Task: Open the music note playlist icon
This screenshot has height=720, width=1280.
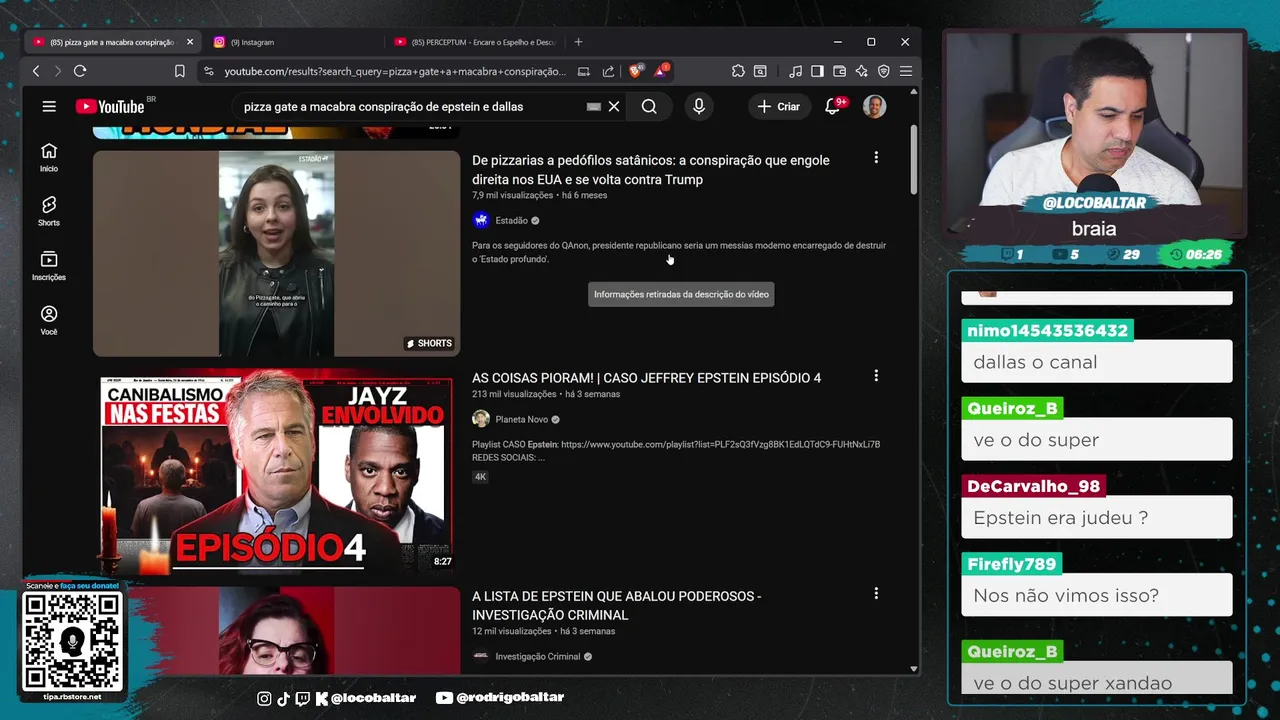Action: [x=795, y=71]
